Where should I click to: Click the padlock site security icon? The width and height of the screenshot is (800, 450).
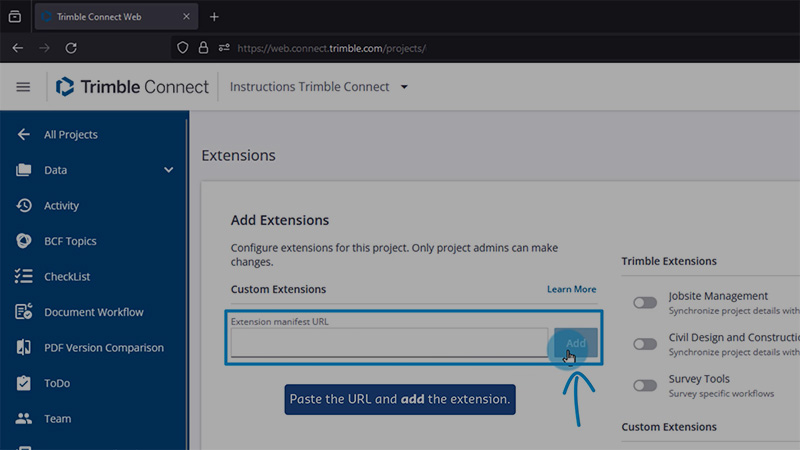[203, 48]
